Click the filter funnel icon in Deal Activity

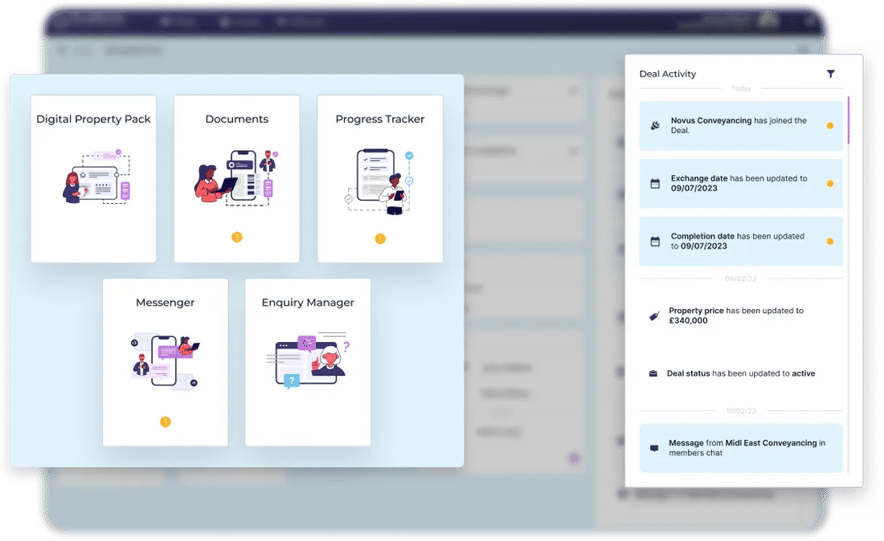tap(830, 74)
